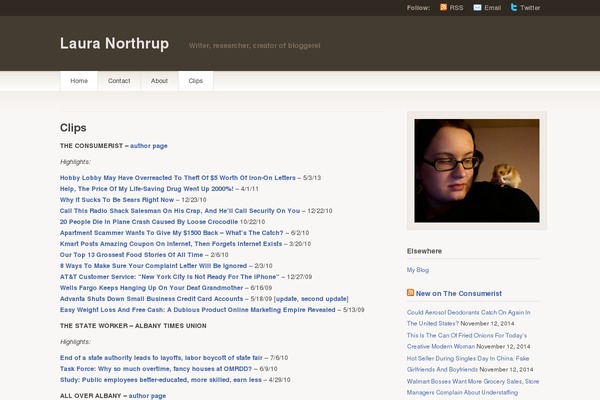The height and width of the screenshot is (400, 600).
Task: Open the All Over Albany author page link
Action: (x=147, y=396)
